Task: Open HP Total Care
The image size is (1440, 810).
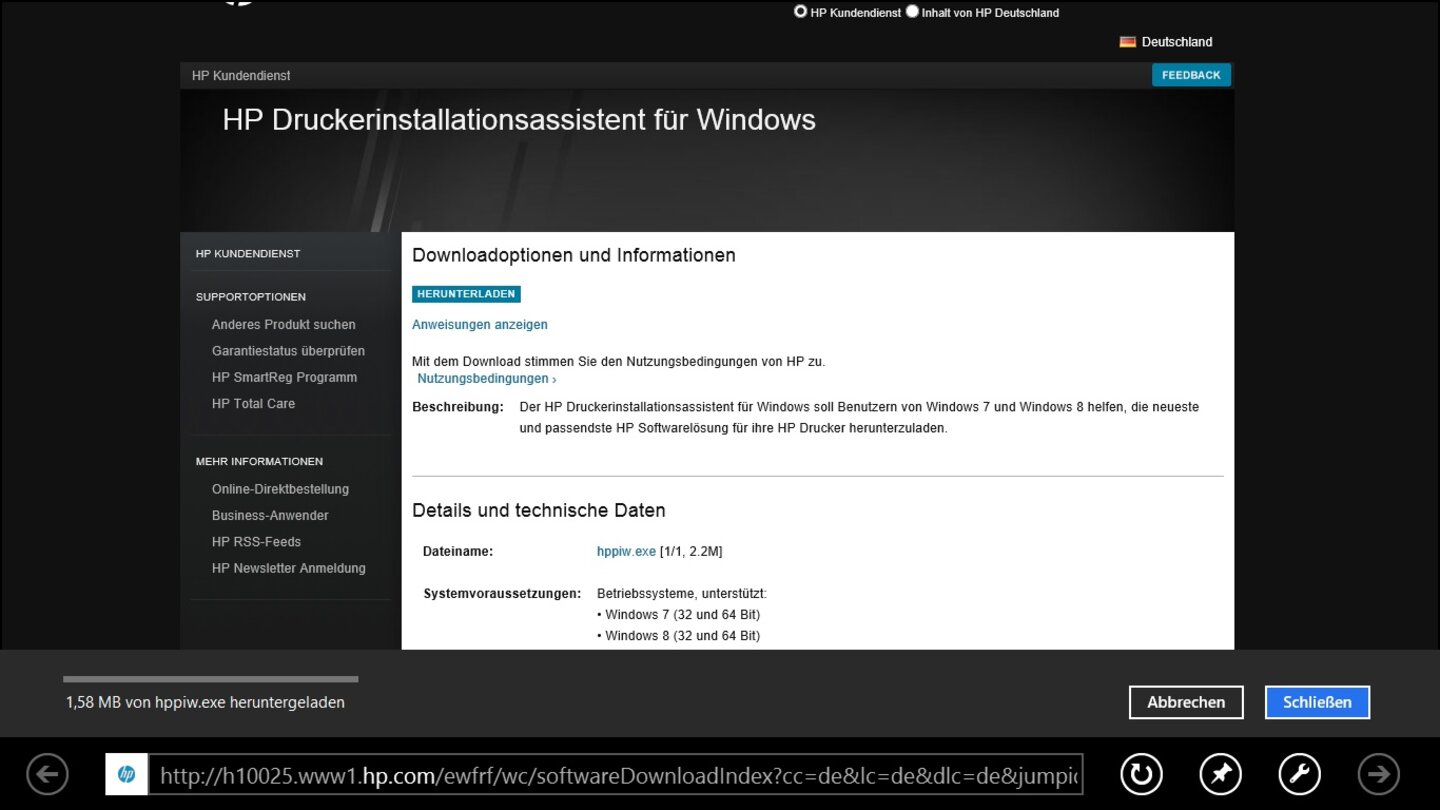Action: [253, 404]
